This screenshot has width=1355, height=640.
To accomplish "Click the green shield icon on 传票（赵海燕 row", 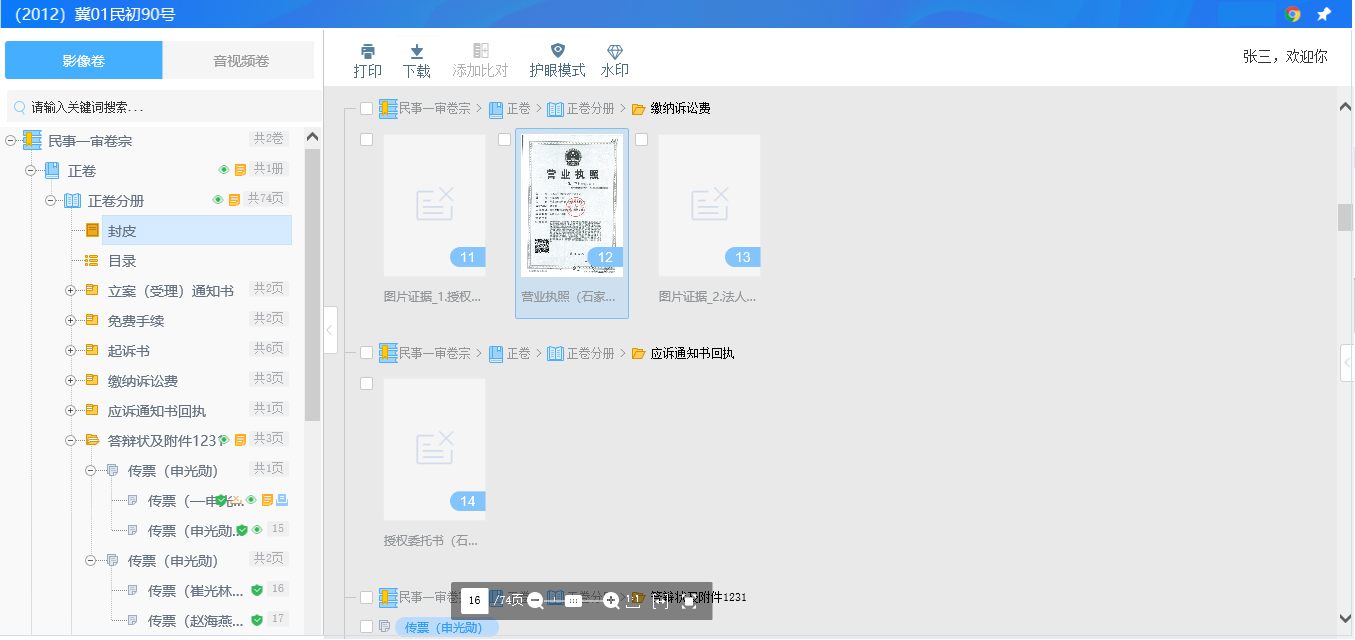I will (257, 620).
